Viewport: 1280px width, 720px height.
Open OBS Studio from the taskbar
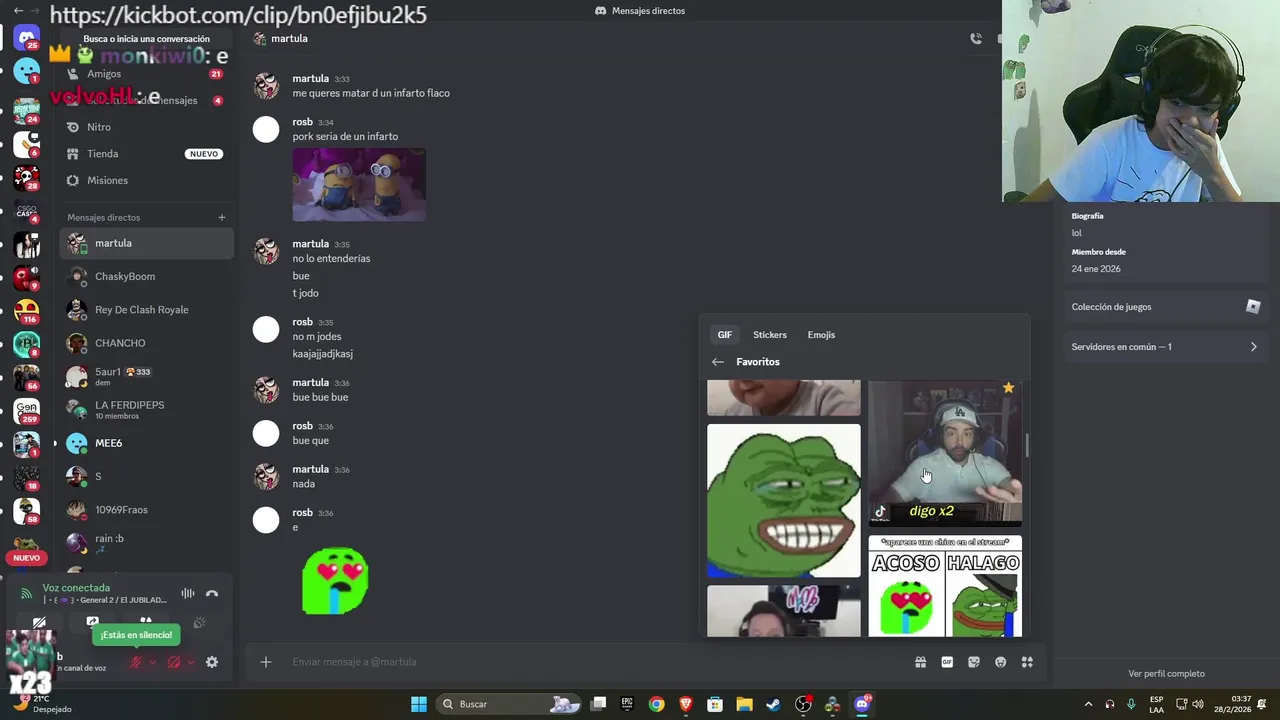pos(802,704)
